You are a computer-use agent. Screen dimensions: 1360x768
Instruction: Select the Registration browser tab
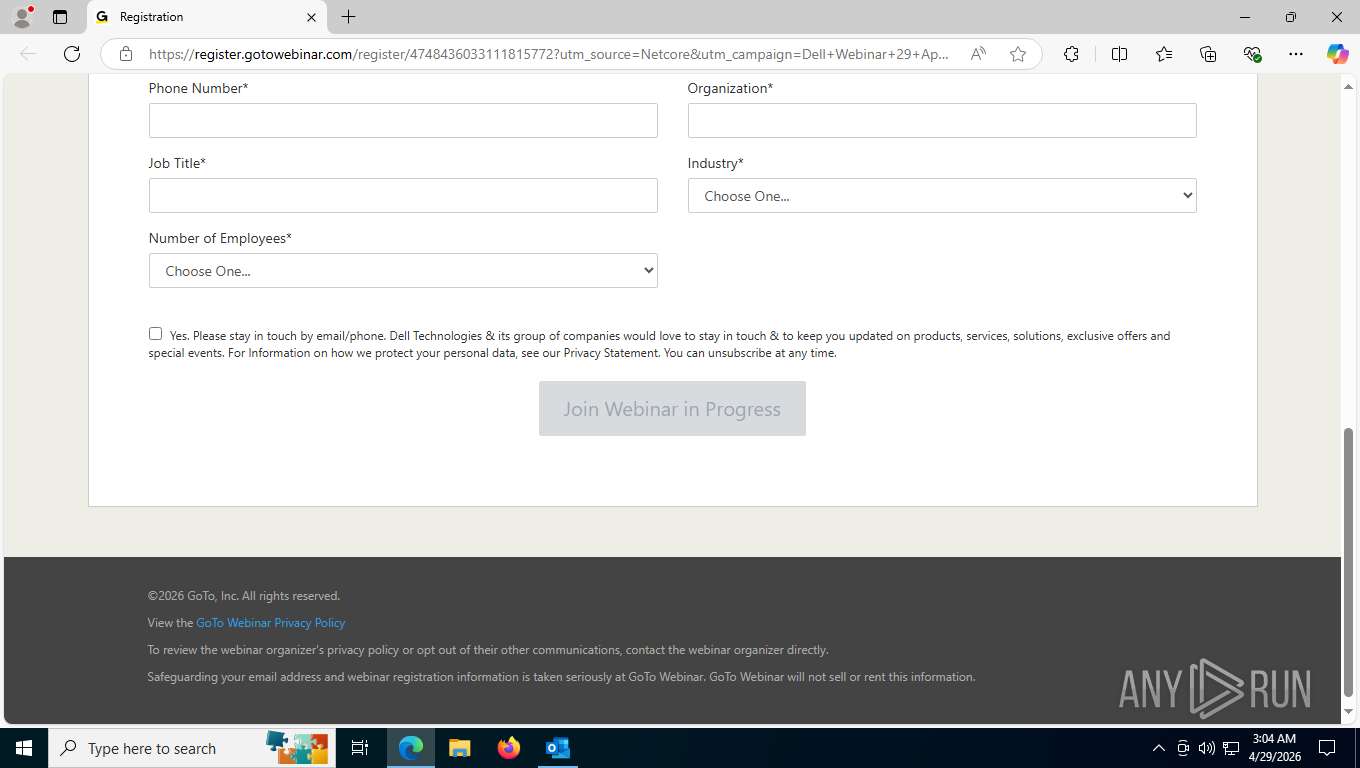tap(207, 17)
